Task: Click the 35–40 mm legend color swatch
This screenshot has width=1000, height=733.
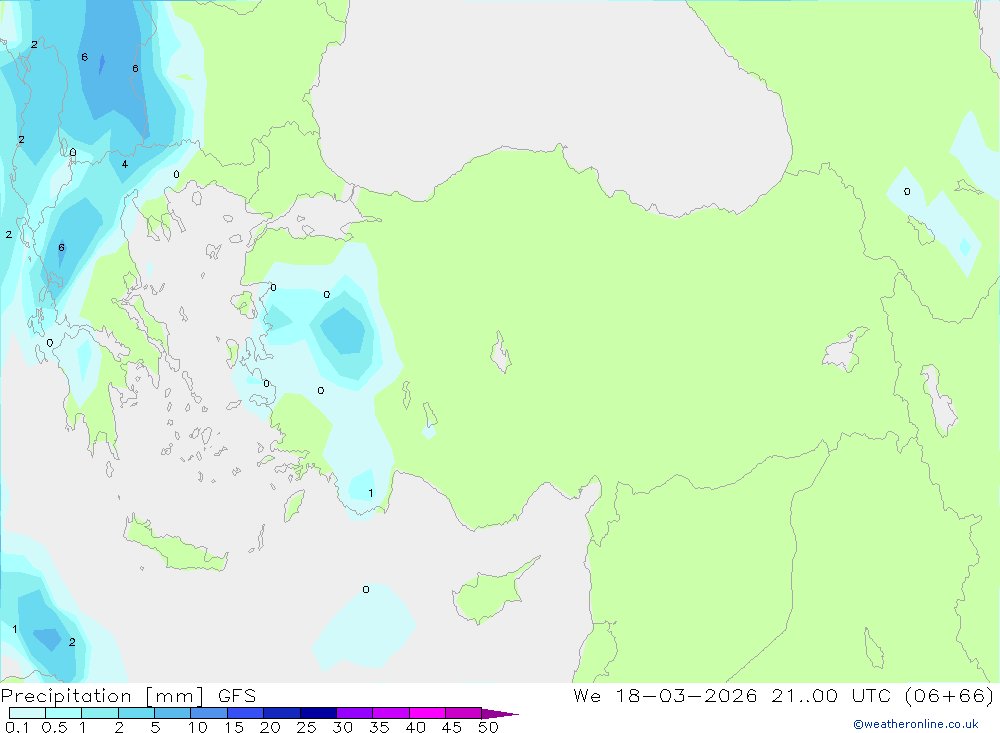Action: click(391, 713)
